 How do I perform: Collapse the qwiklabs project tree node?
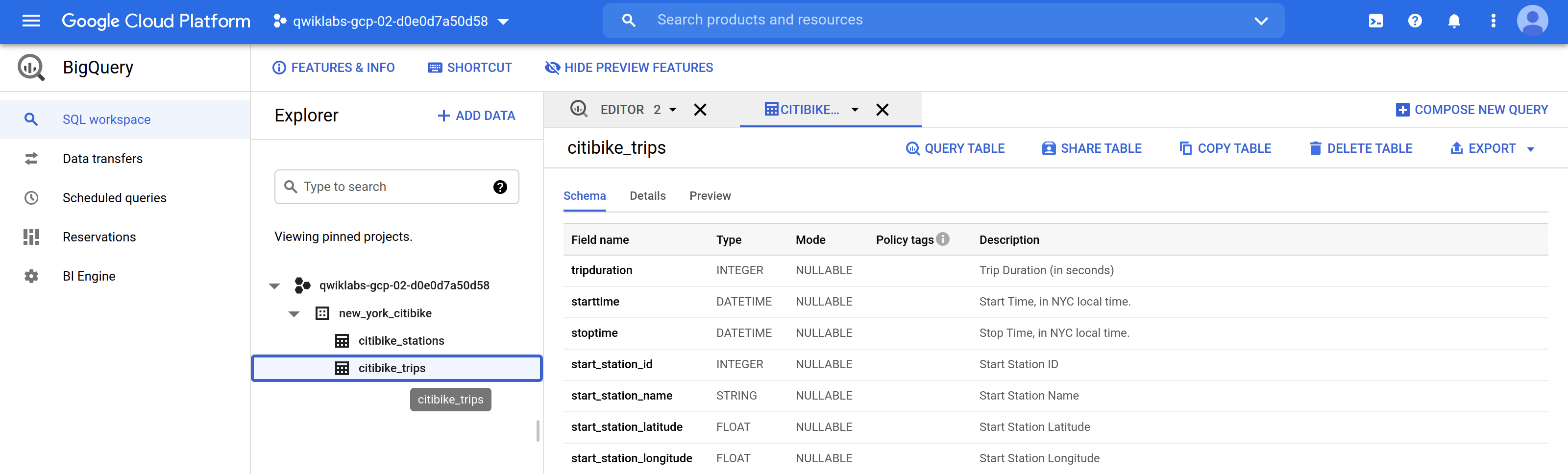(x=274, y=286)
